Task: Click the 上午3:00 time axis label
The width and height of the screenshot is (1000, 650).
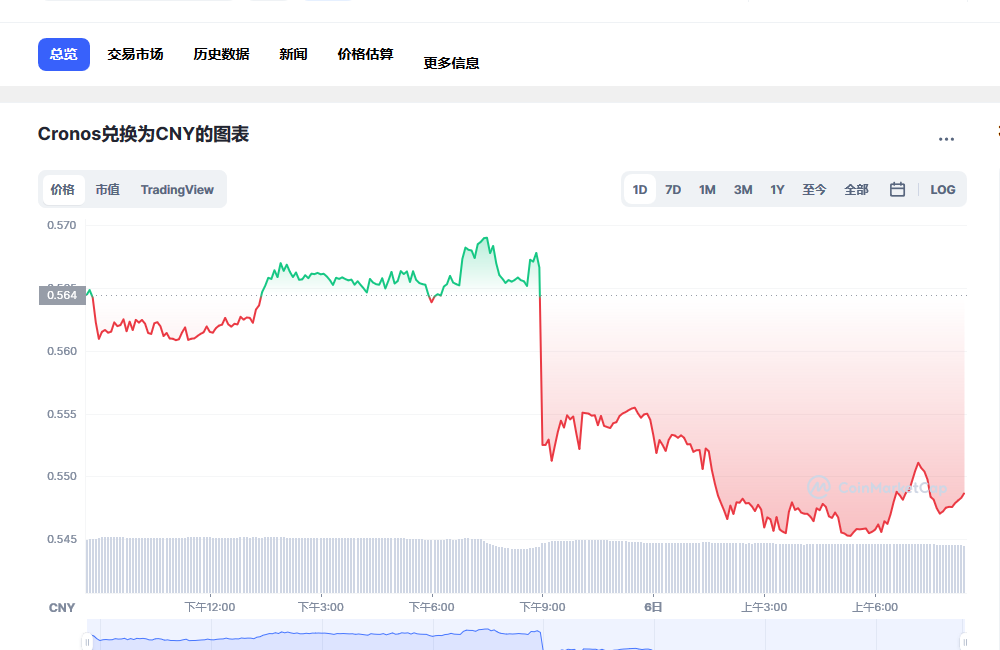Action: coord(764,607)
